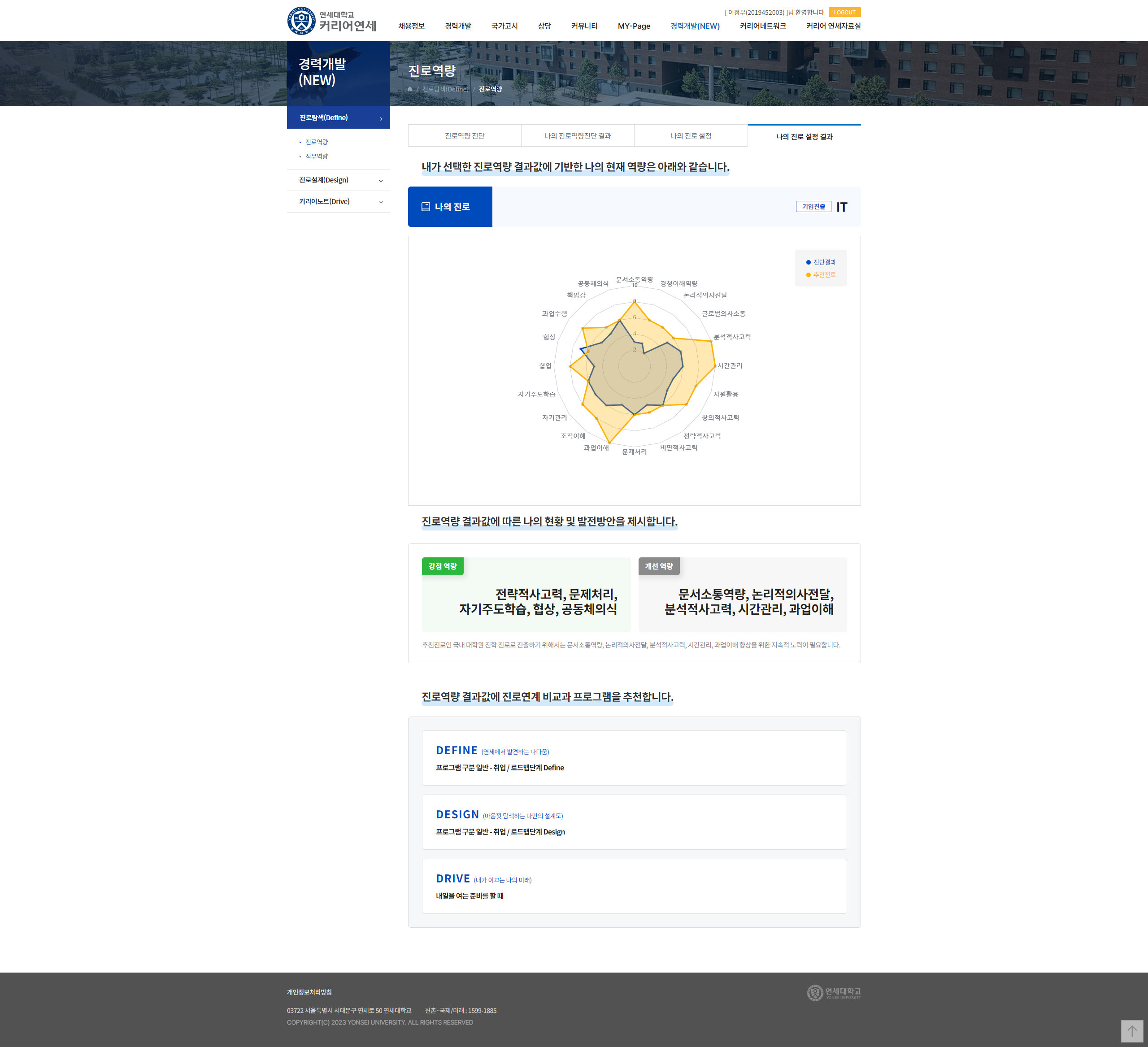
Task: Open the 나의 진로 설정 tab
Action: (x=690, y=136)
